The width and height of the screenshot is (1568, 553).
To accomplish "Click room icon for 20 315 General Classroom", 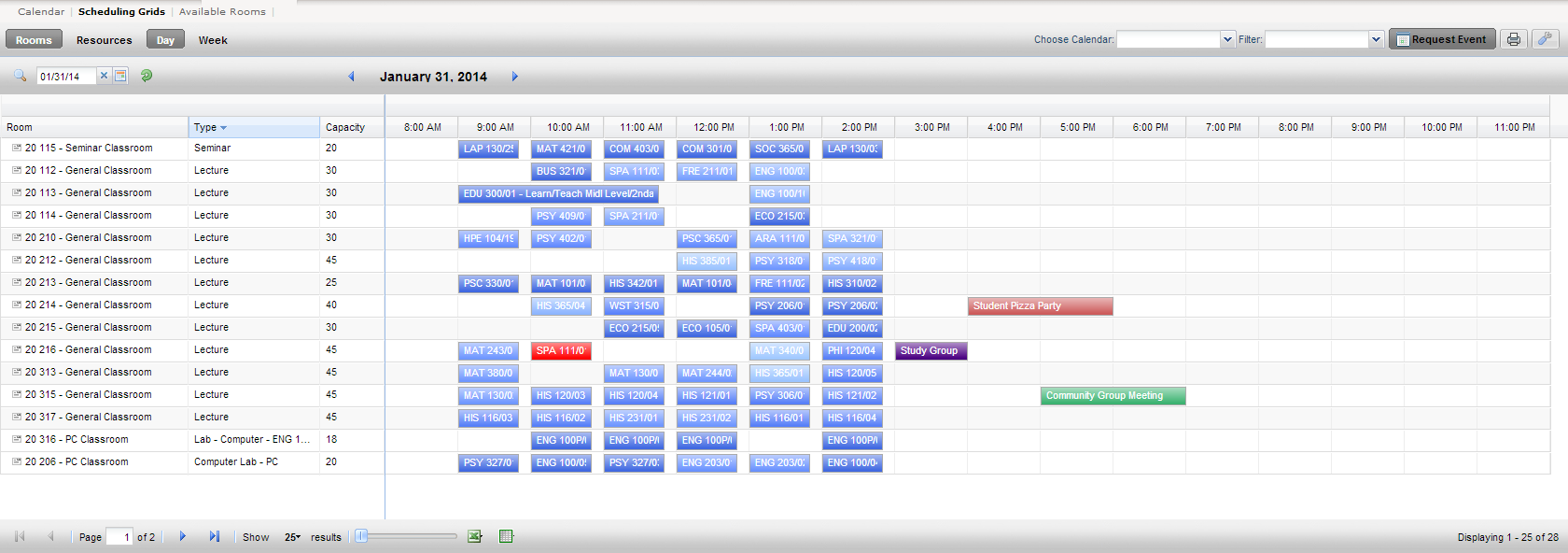I will pyautogui.click(x=17, y=394).
